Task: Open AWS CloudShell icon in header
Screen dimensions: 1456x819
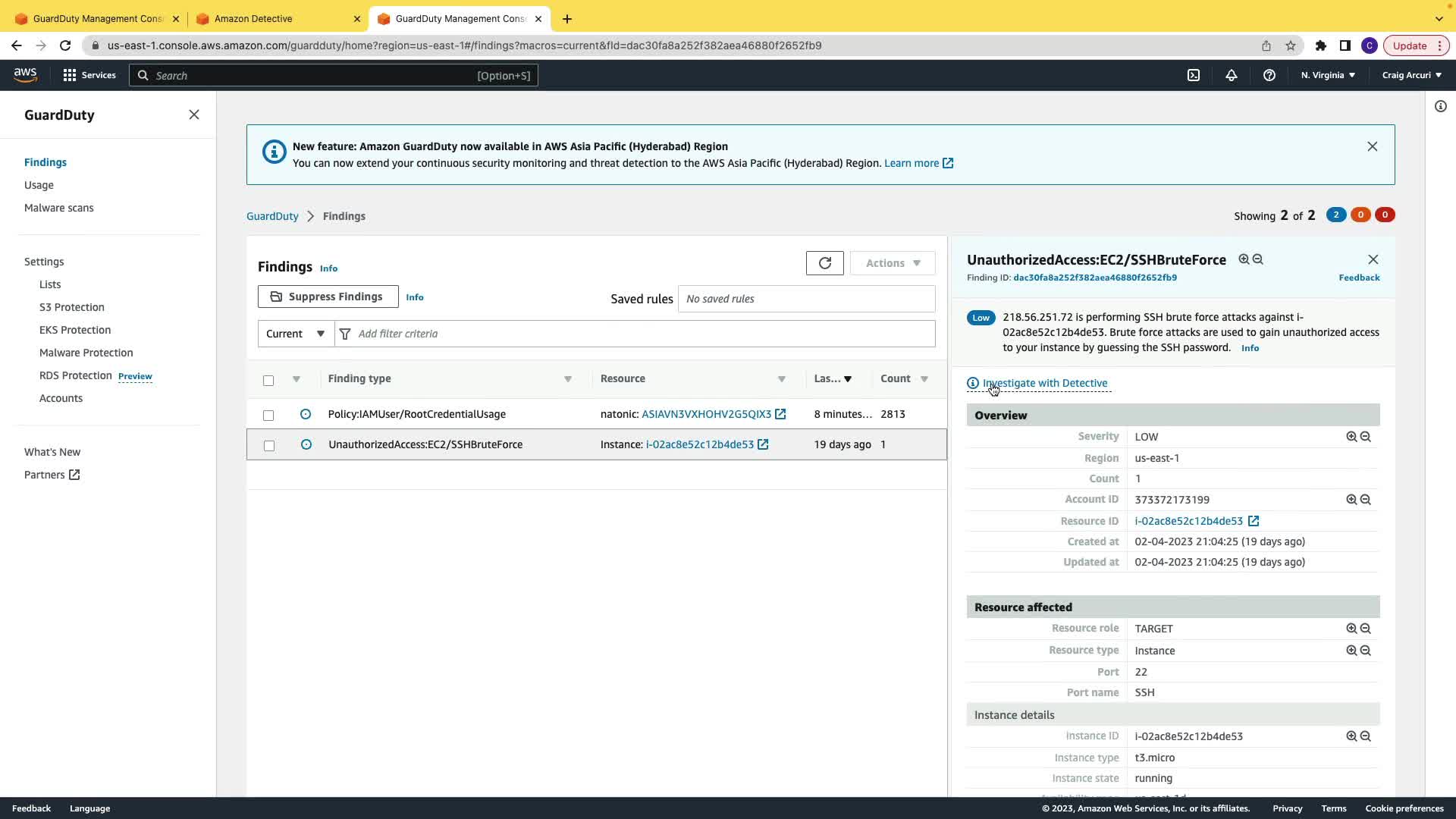Action: [1194, 75]
